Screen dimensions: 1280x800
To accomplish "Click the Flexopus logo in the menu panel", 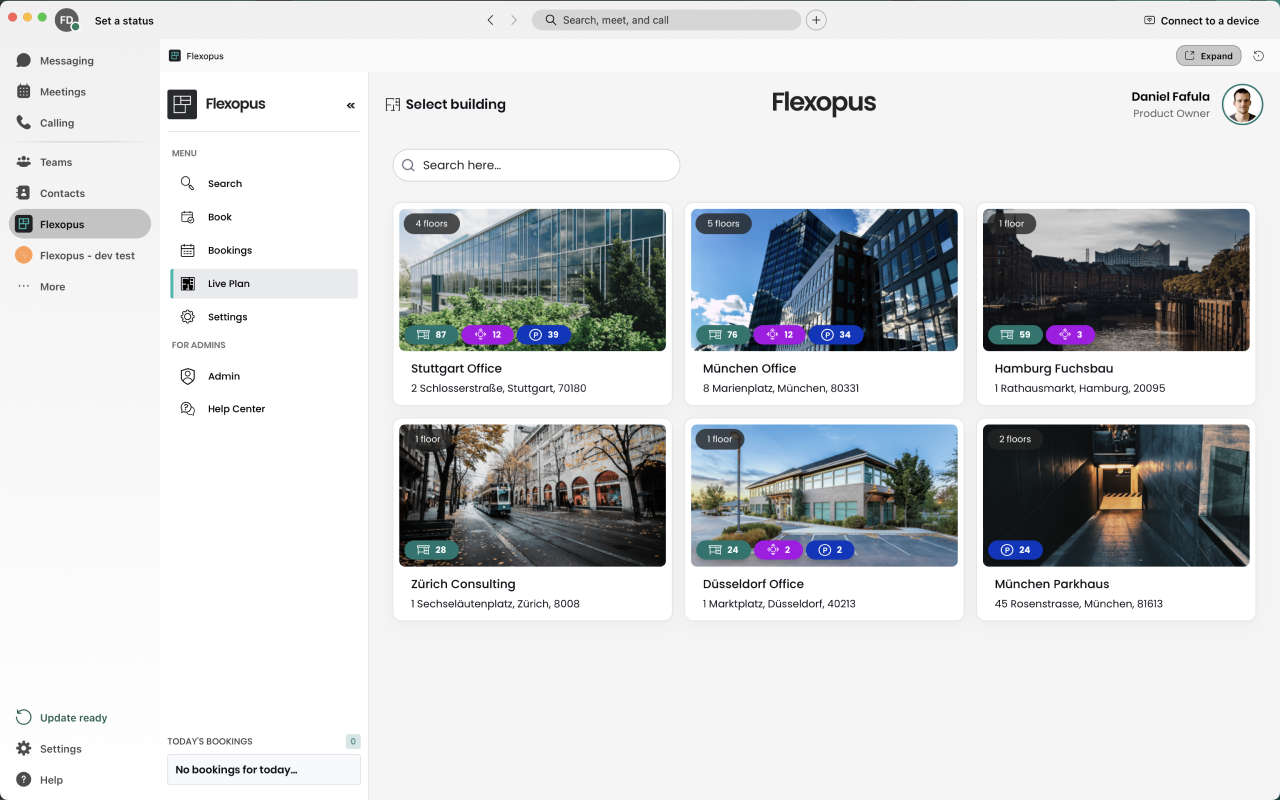I will point(182,104).
